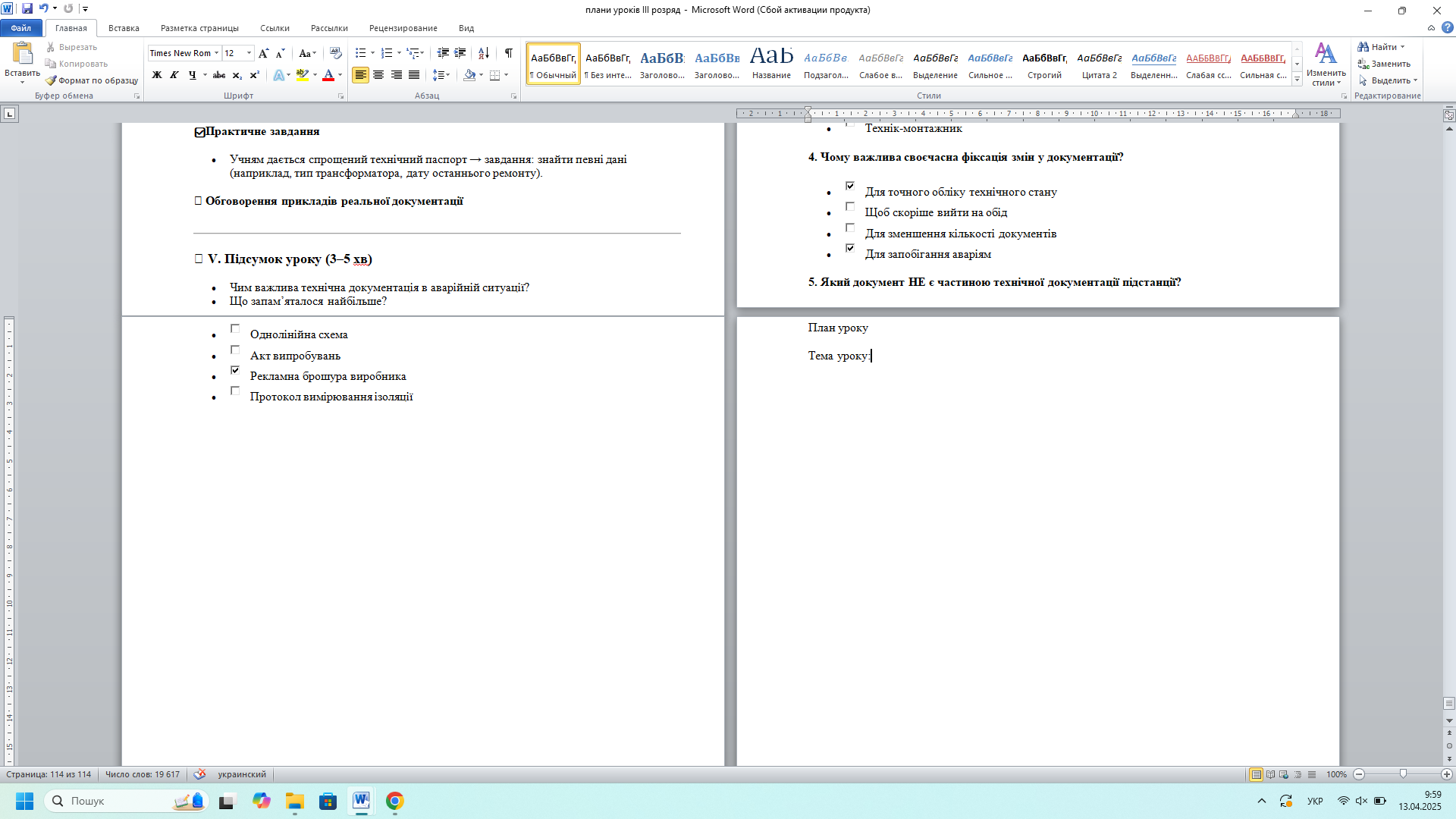Expand the font size list
Viewport: 1456px width, 819px height.
pos(249,53)
